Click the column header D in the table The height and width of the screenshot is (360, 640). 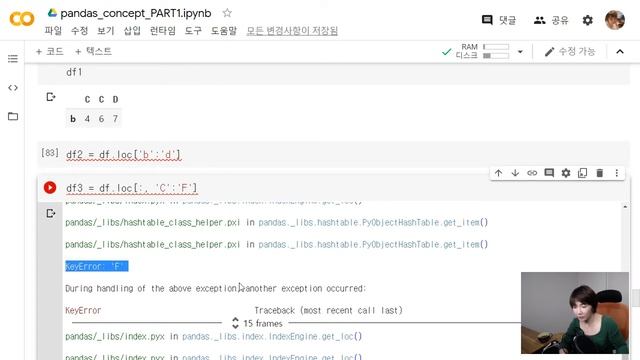click(116, 99)
